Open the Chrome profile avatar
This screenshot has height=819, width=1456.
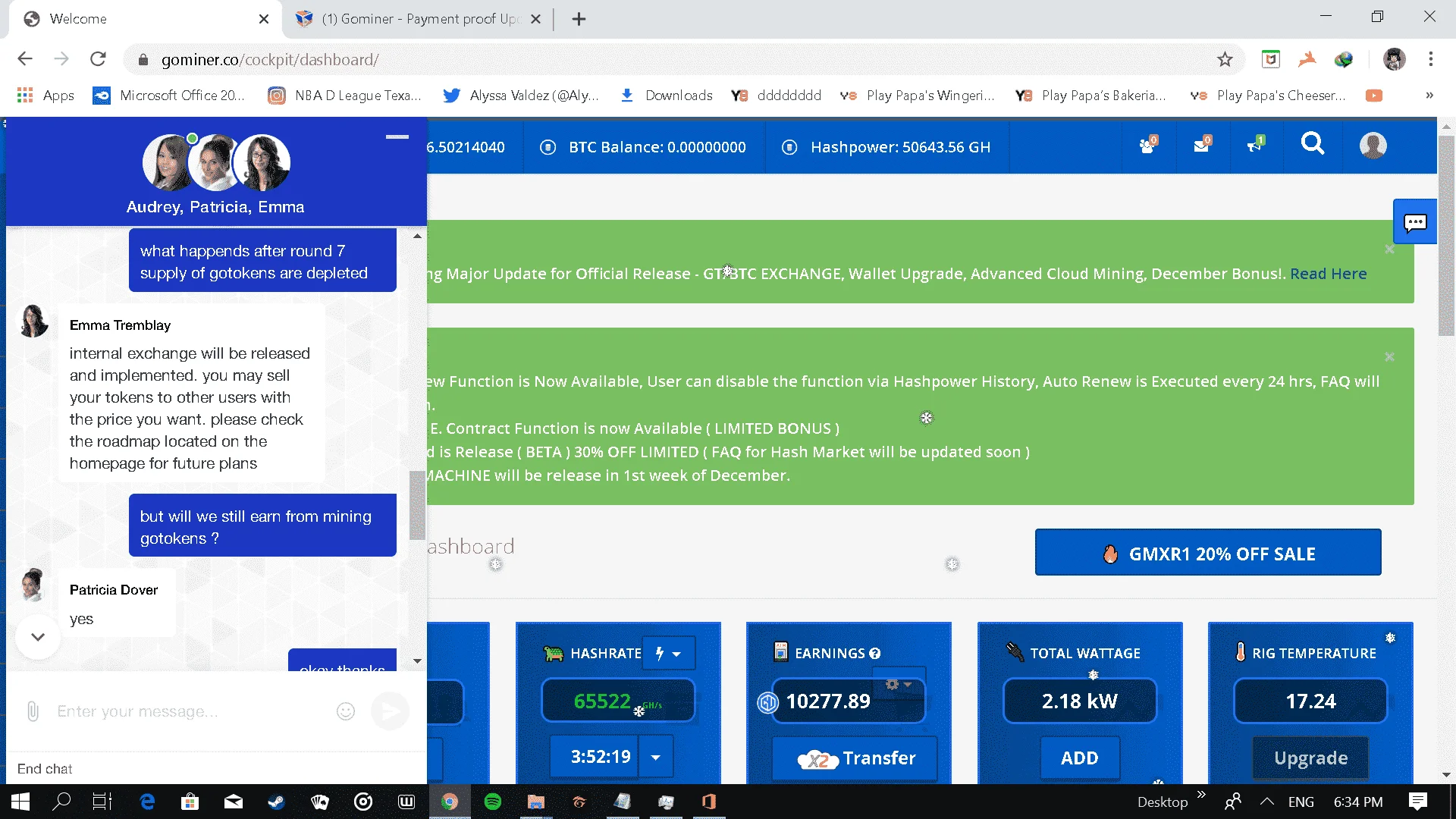click(1394, 59)
